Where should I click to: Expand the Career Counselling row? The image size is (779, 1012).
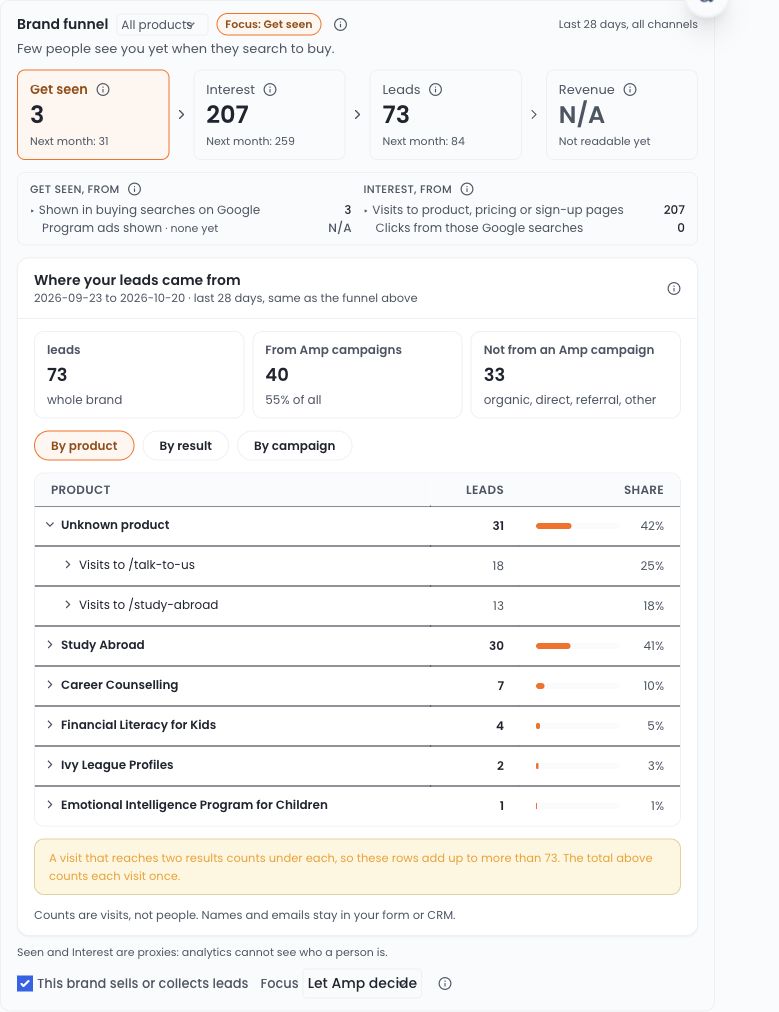(x=50, y=685)
